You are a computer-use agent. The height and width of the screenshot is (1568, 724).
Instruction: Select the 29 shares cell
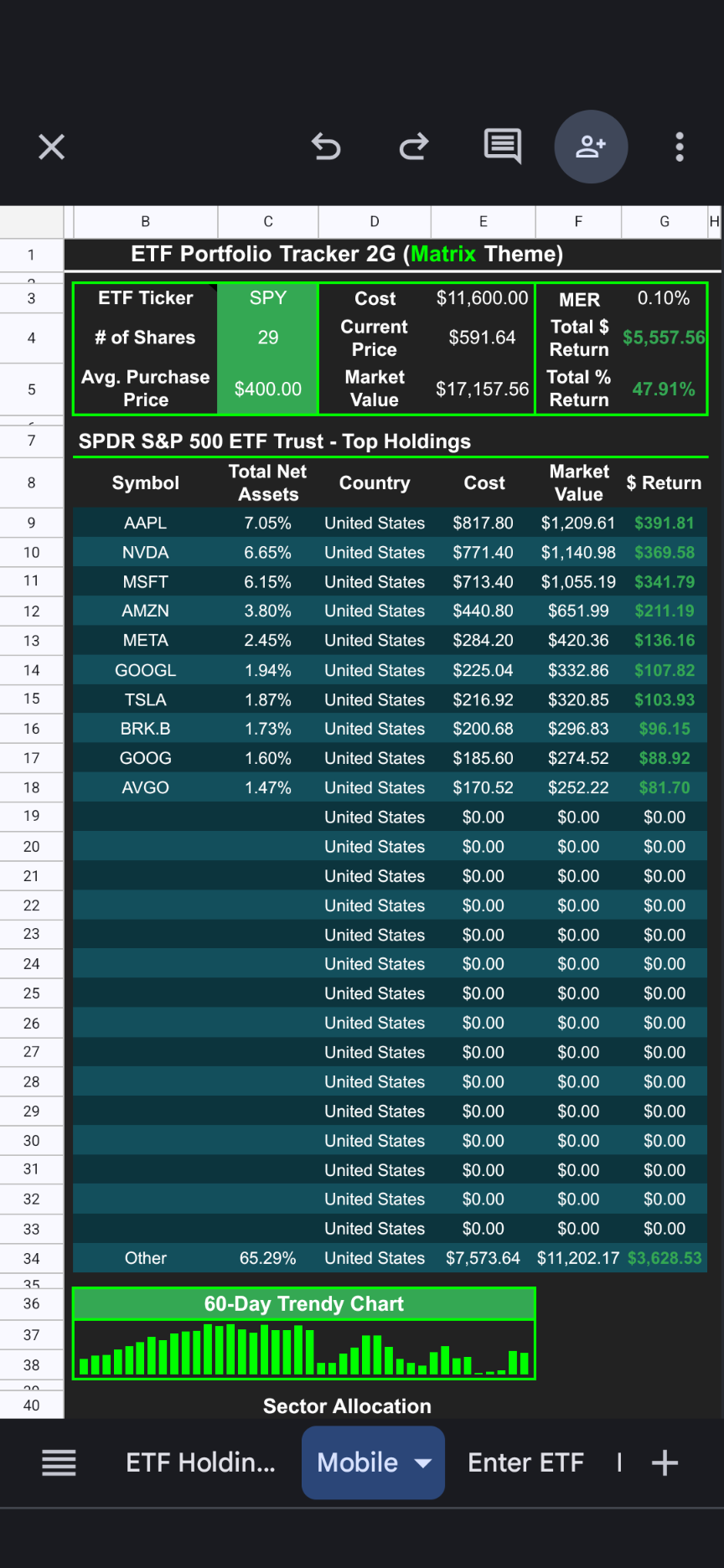pos(268,338)
